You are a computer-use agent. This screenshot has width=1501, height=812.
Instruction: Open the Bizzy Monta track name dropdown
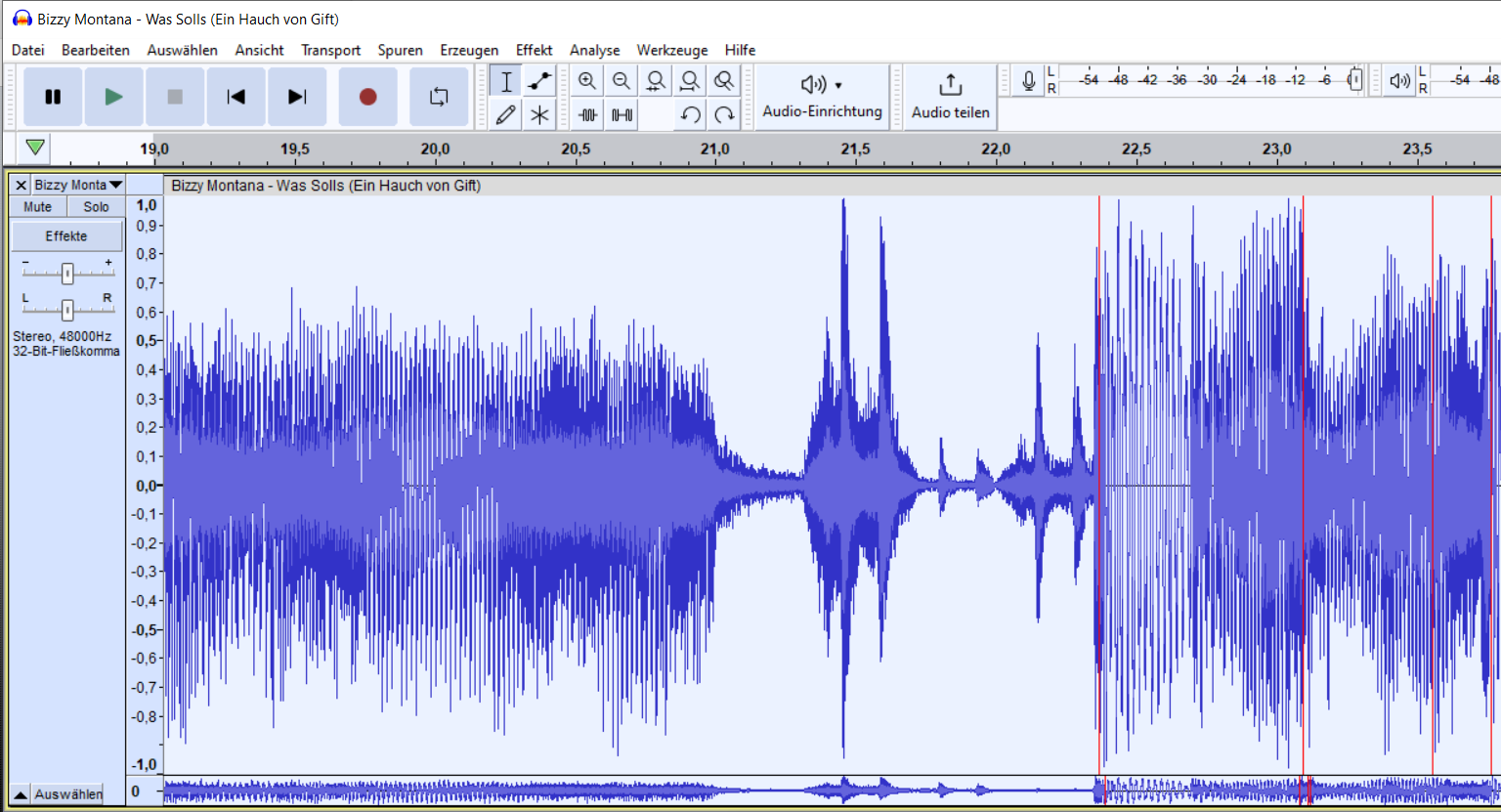[78, 185]
